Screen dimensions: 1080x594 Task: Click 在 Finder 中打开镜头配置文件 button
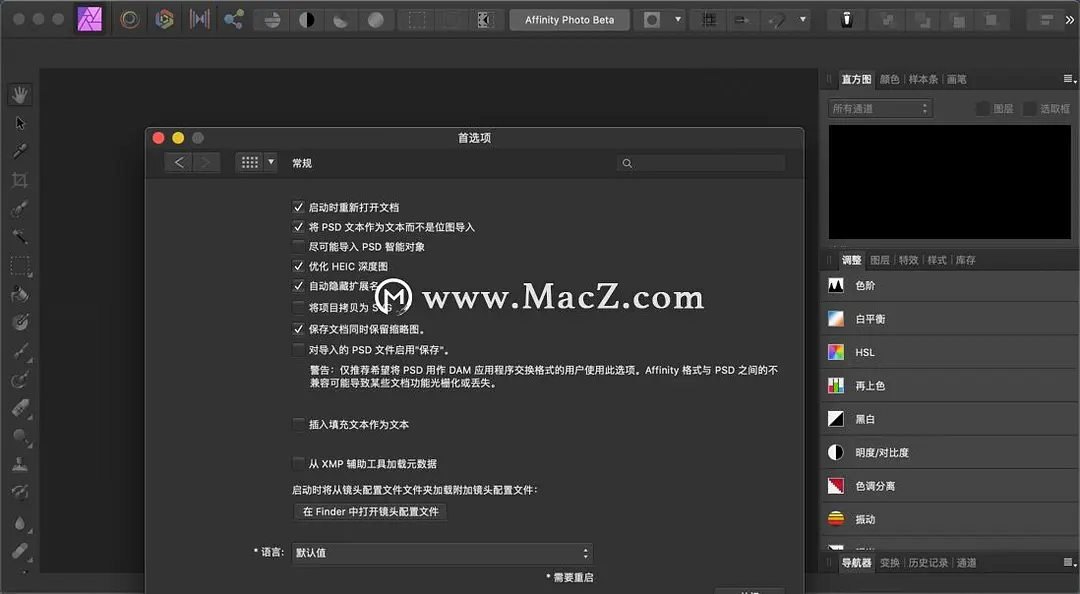pyautogui.click(x=371, y=511)
